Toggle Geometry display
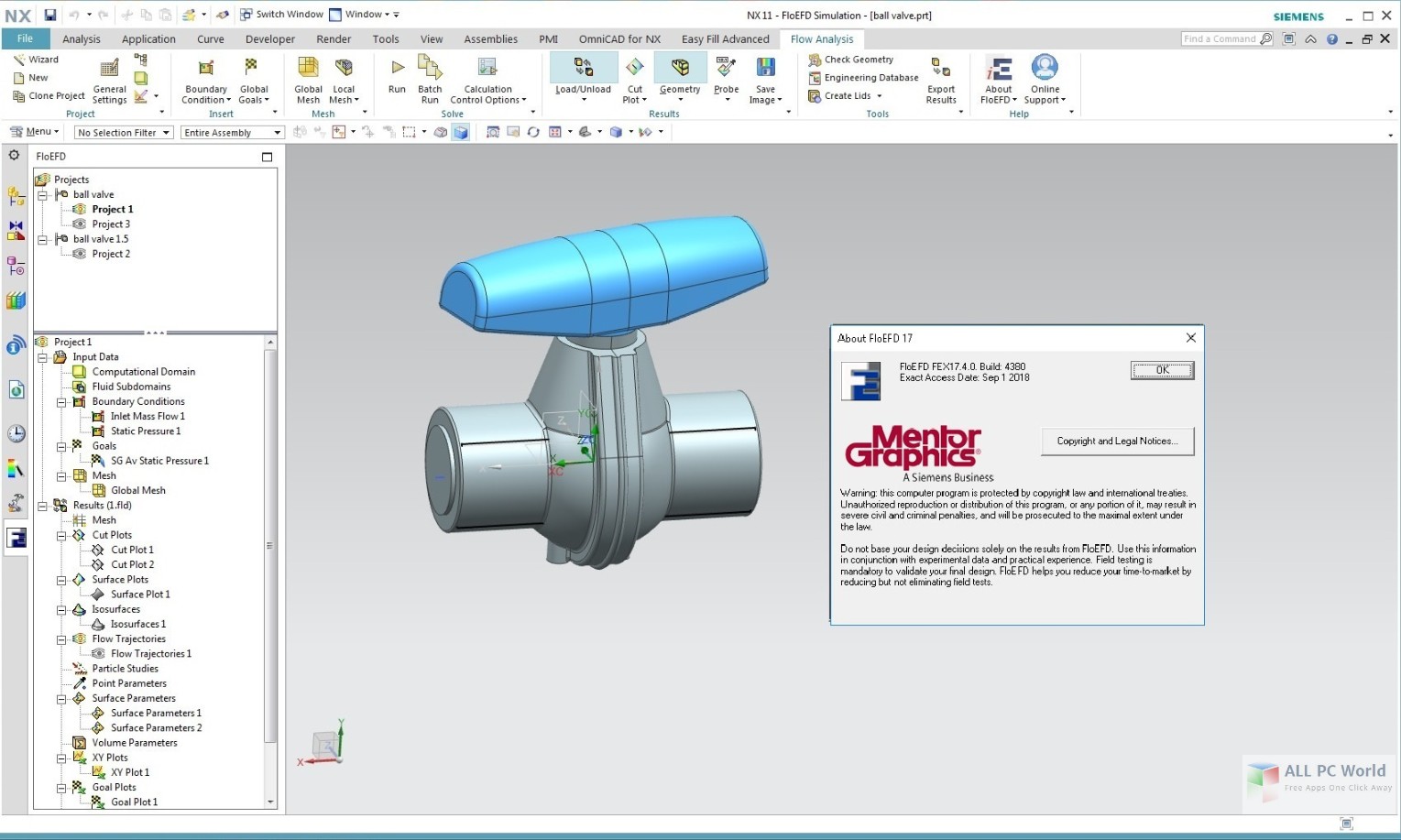1401x840 pixels. pyautogui.click(x=680, y=76)
